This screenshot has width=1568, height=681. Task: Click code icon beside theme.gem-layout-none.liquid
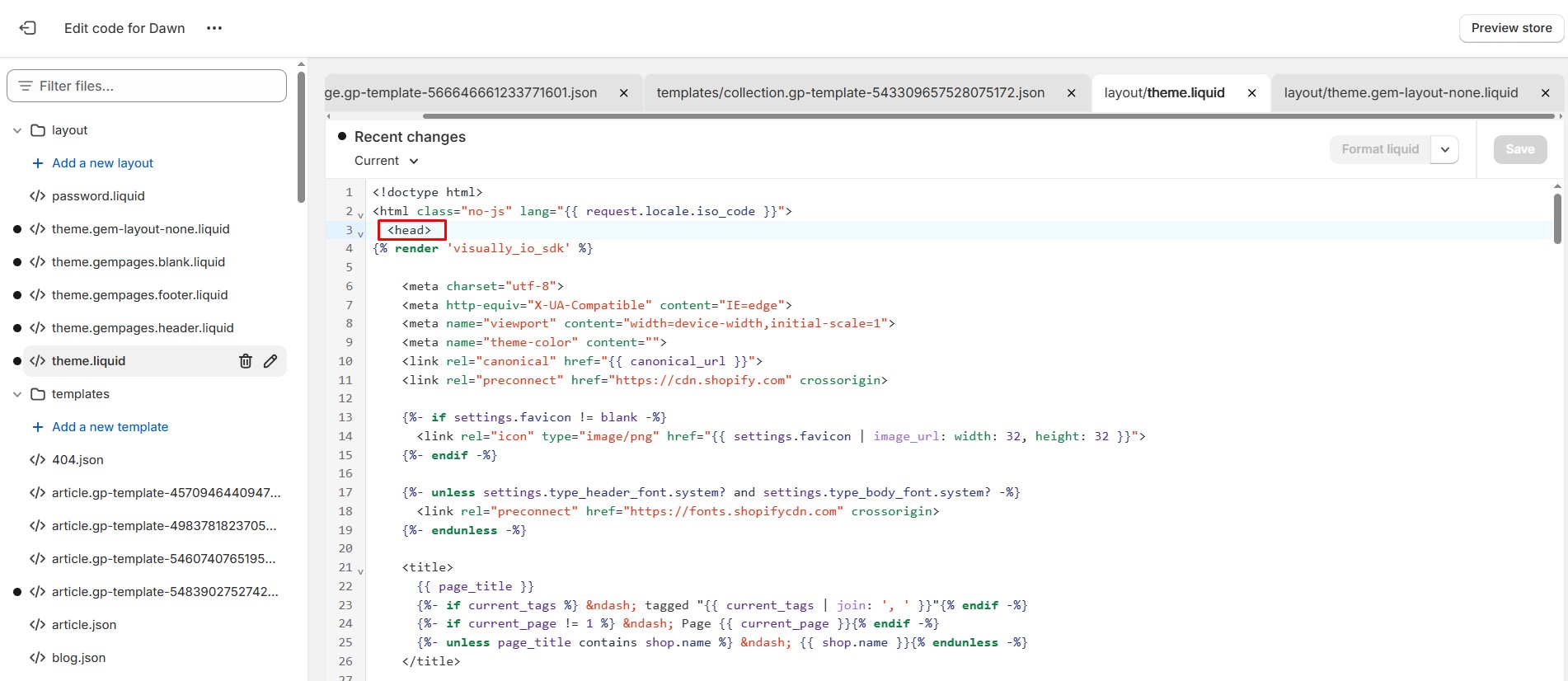tap(37, 229)
